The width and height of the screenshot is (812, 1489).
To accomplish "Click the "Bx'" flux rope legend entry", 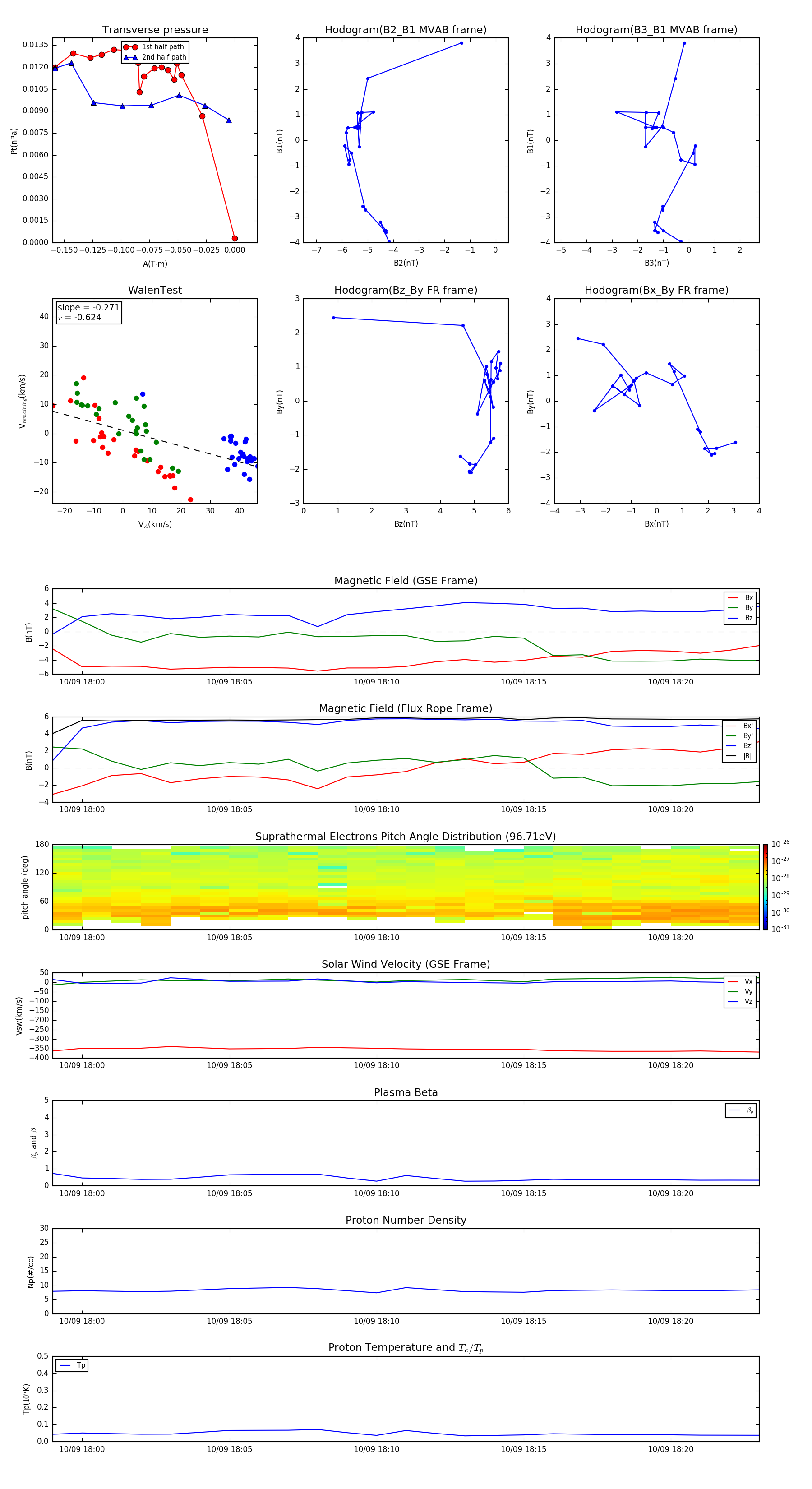I will pyautogui.click(x=740, y=726).
